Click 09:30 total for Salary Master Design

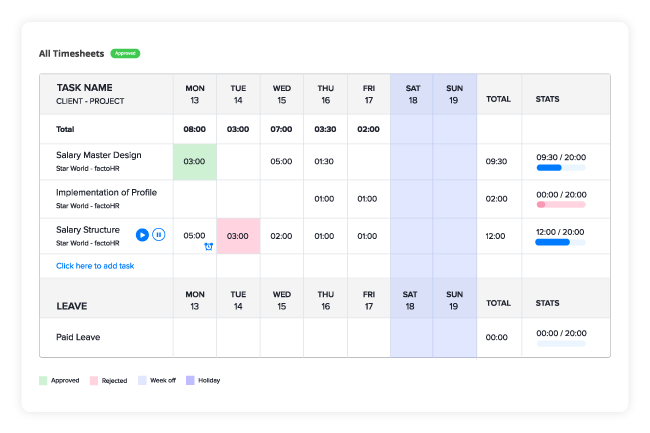tap(496, 162)
